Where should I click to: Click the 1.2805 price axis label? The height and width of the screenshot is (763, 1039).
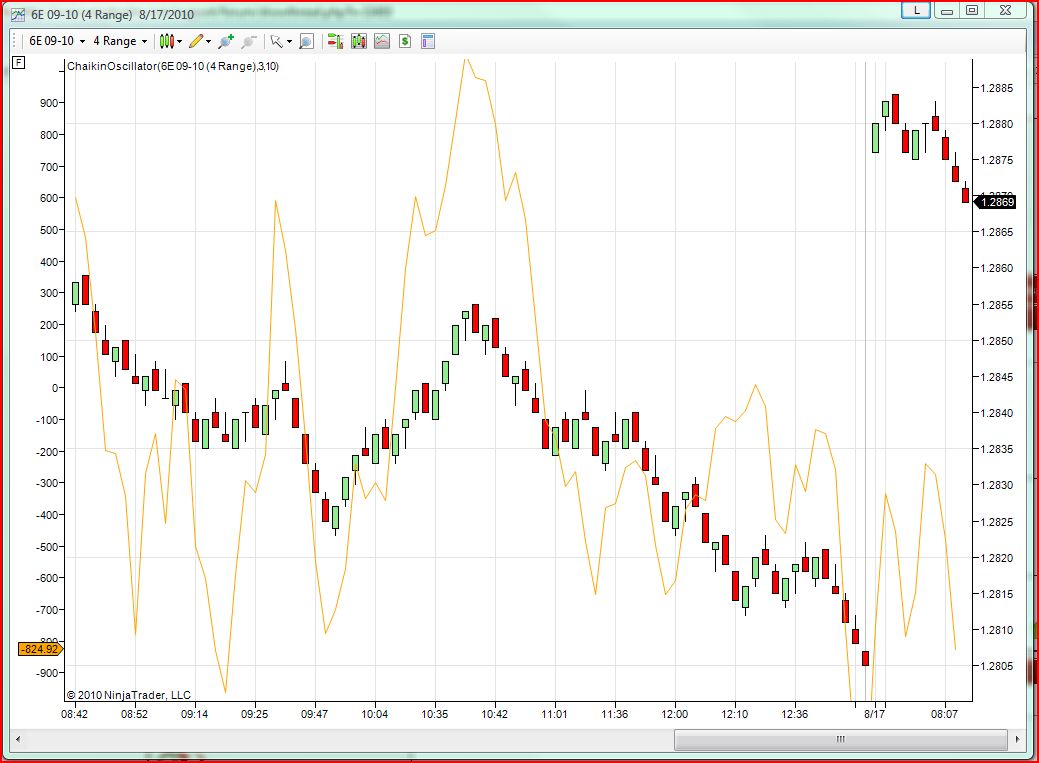point(997,666)
